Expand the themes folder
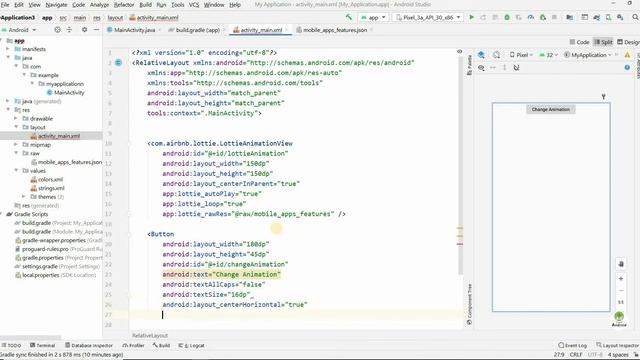The height and width of the screenshot is (360, 640). click(x=24, y=197)
